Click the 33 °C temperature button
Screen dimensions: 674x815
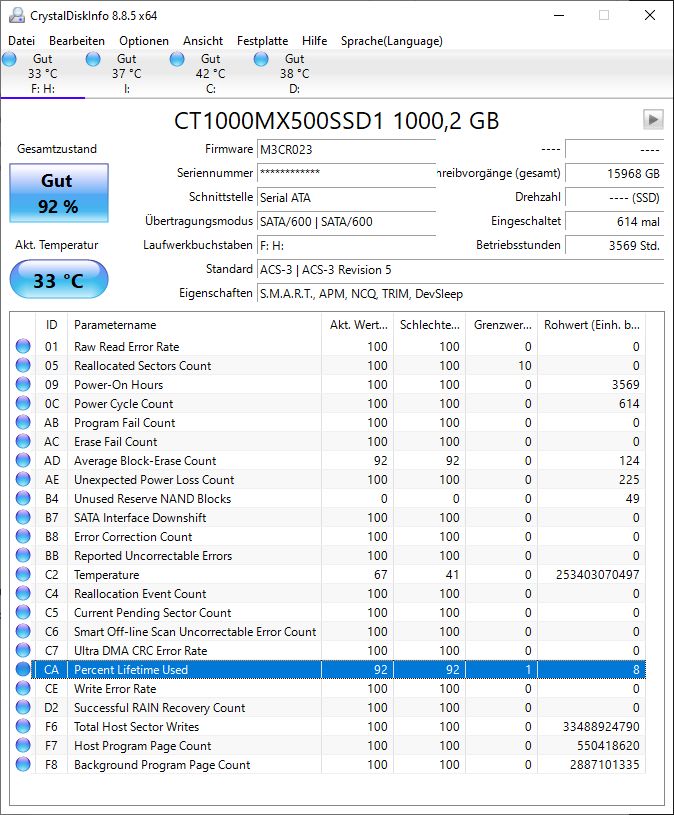tap(59, 280)
